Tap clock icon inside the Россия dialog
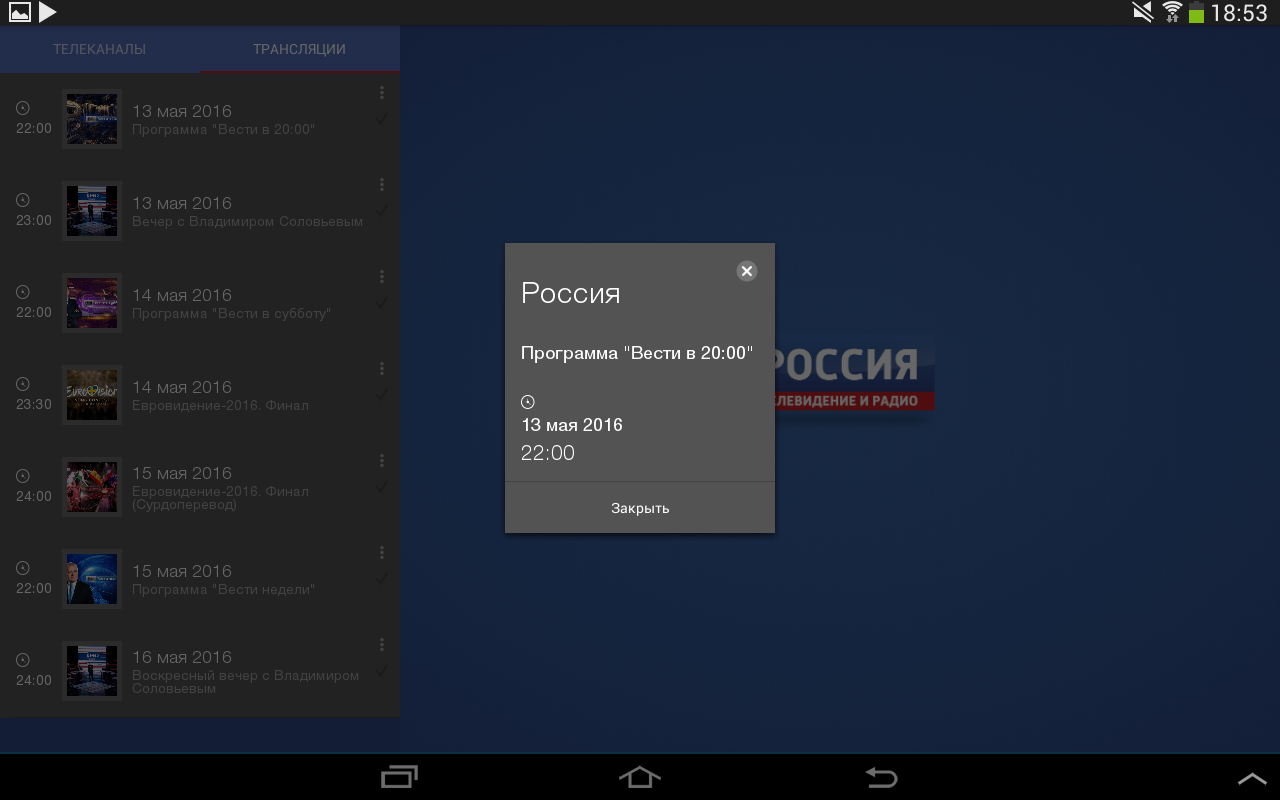 point(528,402)
